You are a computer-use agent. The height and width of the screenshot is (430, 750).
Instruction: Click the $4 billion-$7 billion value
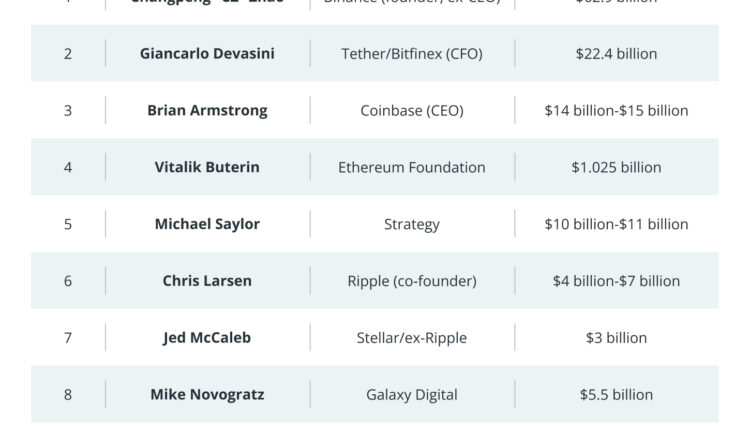coord(616,281)
